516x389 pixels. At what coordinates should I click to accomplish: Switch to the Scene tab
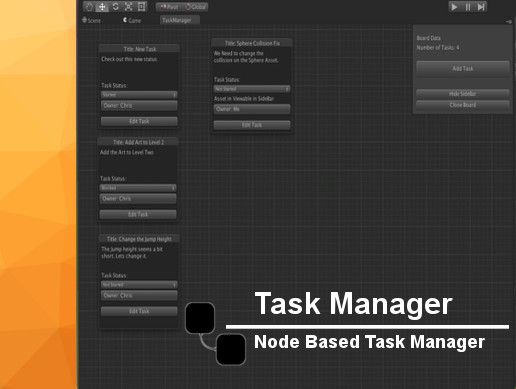coord(91,20)
